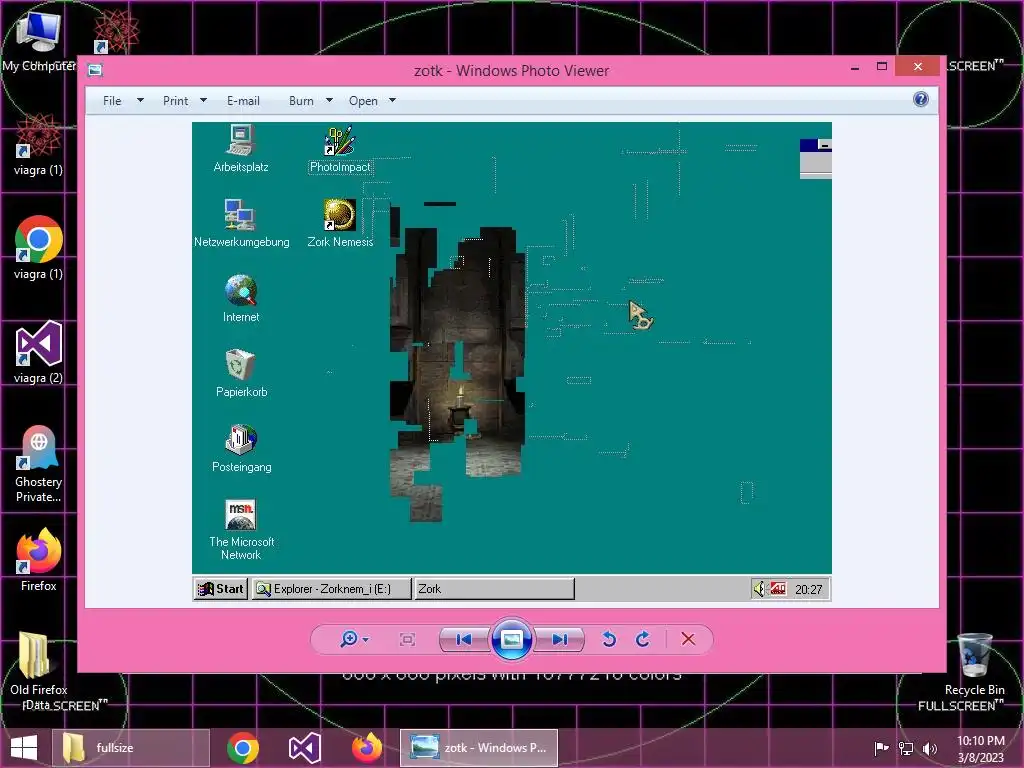The width and height of the screenshot is (1024, 768).
Task: Expand the Burn dropdown arrow
Action: pyautogui.click(x=329, y=101)
